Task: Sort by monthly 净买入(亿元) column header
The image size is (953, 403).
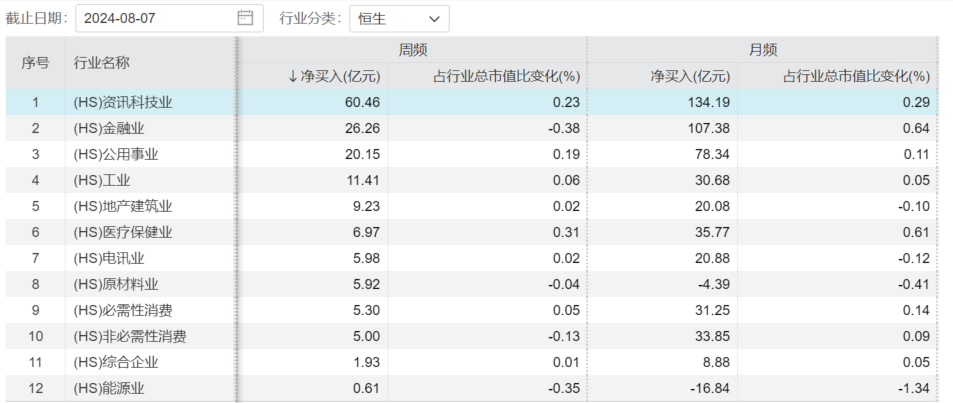Action: click(x=690, y=76)
